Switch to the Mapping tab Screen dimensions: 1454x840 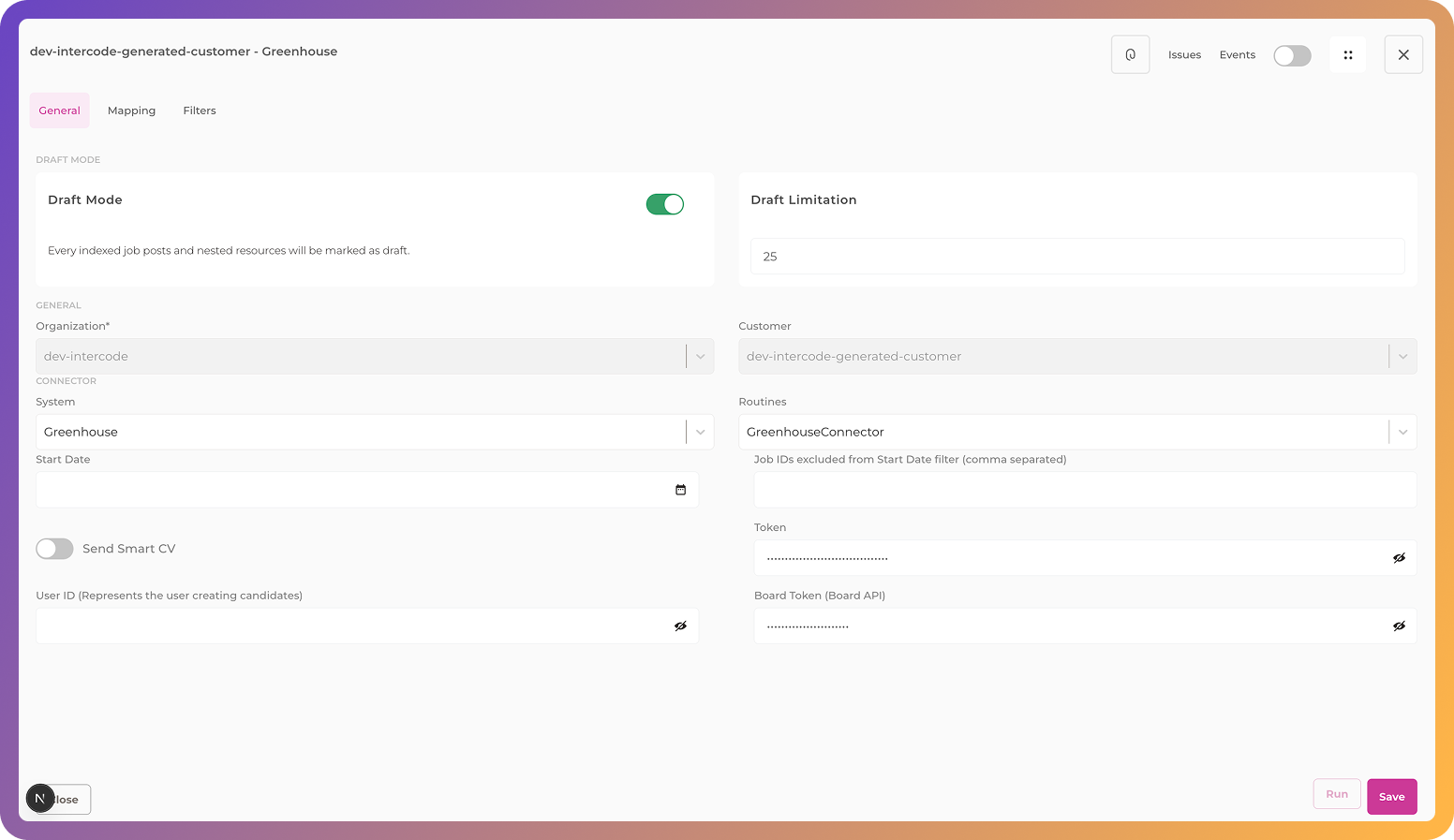coord(131,111)
